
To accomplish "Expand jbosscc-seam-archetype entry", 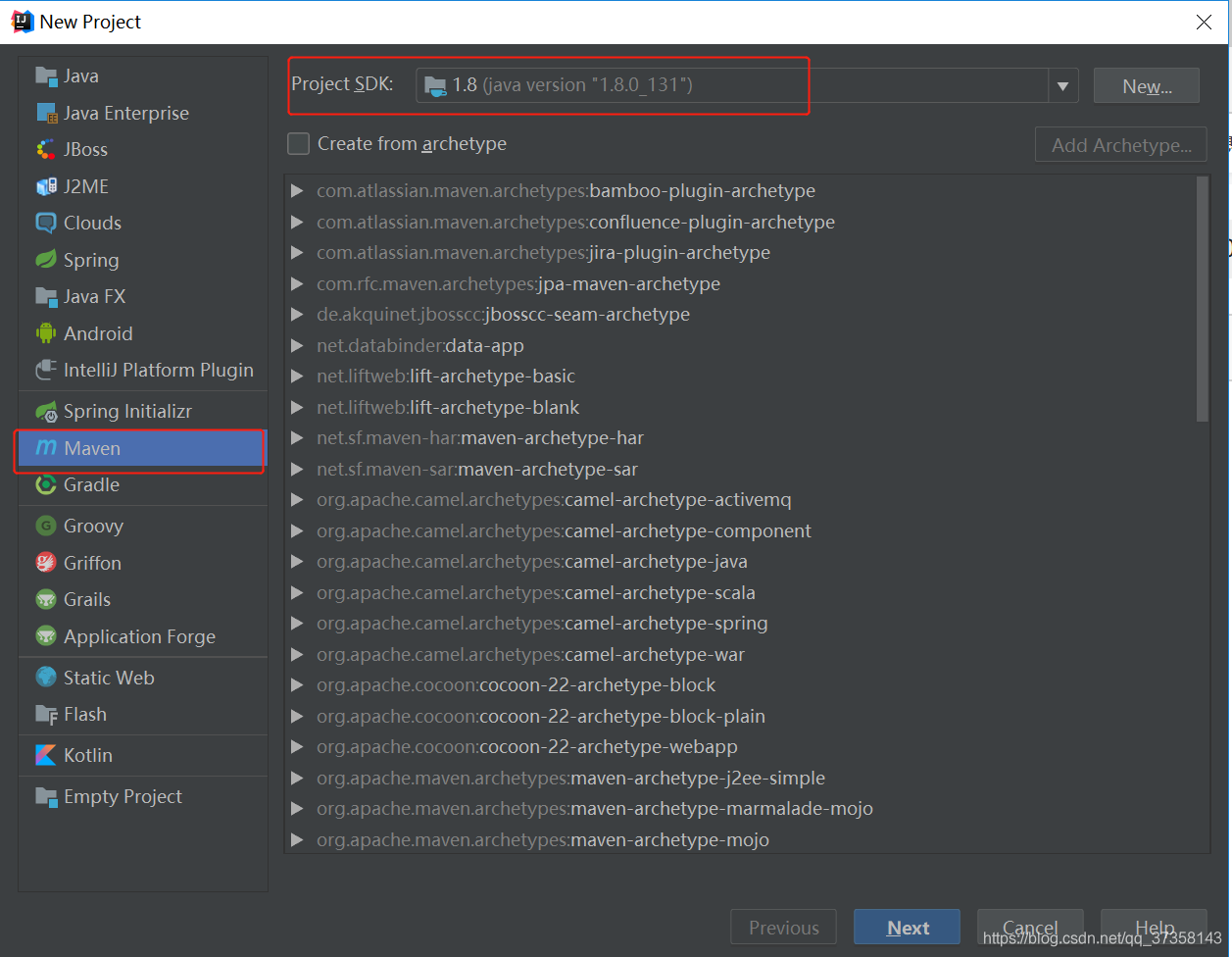I will pos(297,315).
